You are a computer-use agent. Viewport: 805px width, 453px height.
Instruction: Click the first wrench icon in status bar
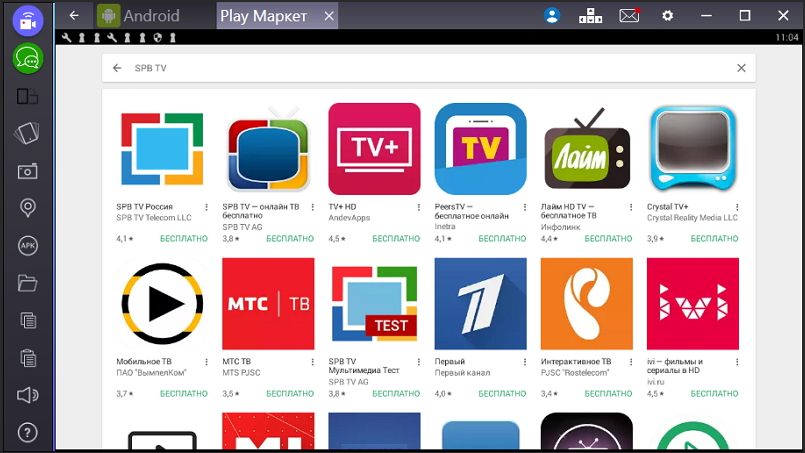coord(66,37)
